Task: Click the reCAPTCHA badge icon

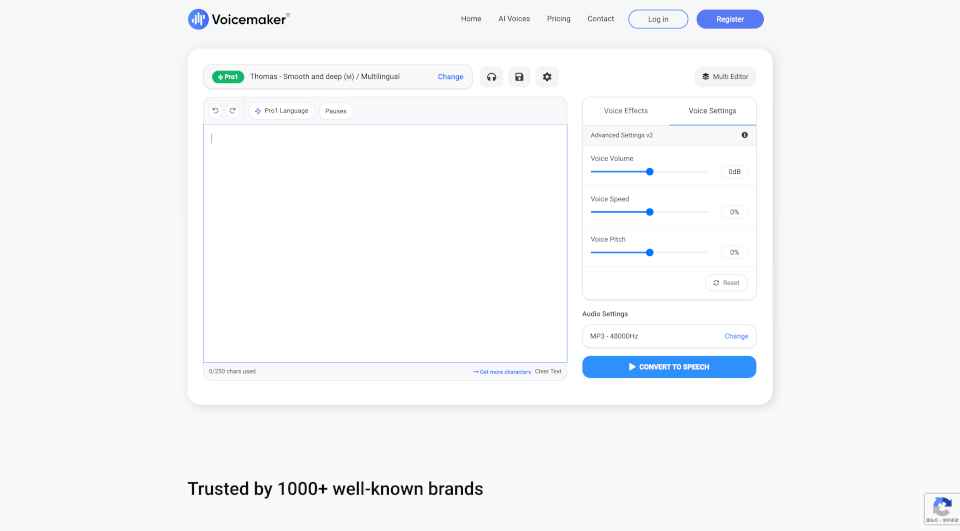Action: [941, 507]
